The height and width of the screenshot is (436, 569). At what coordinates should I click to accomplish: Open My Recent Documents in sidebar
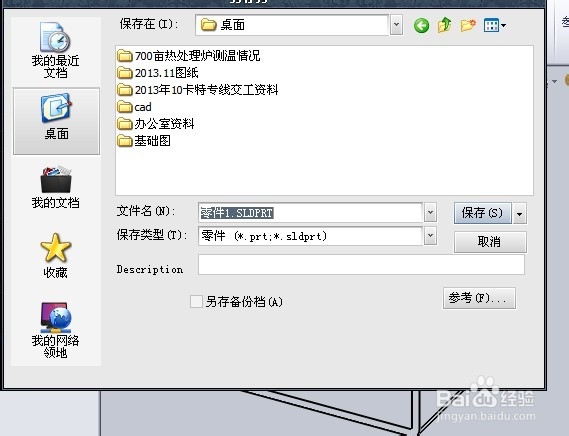tap(56, 50)
